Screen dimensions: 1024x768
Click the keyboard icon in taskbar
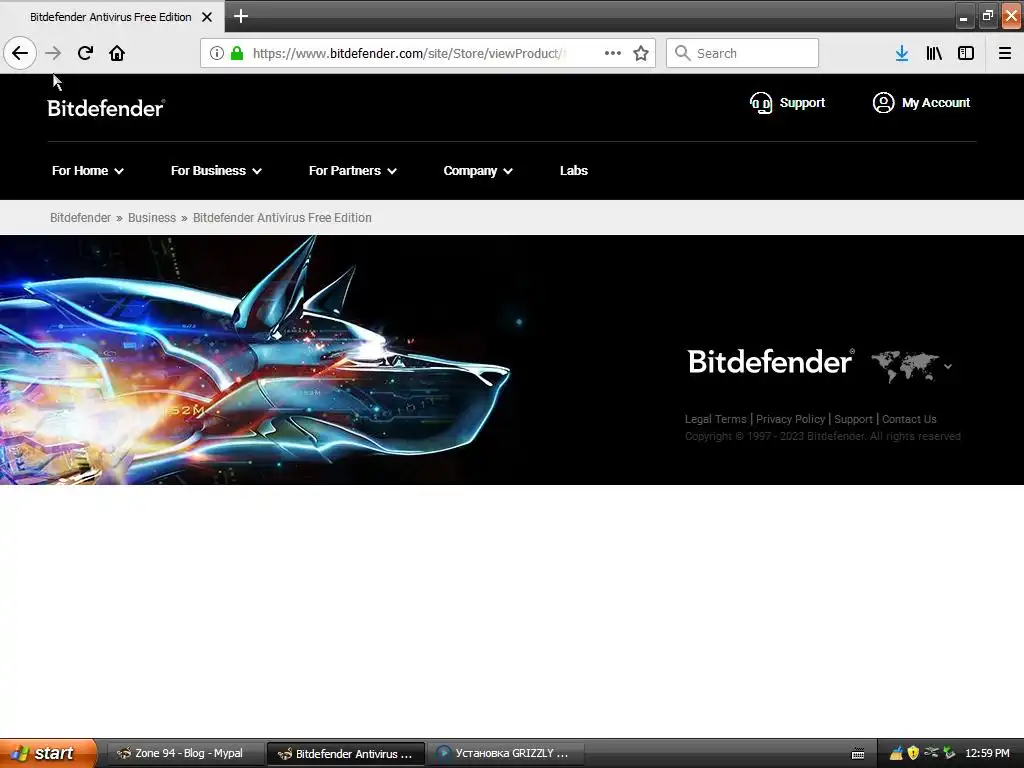pyautogui.click(x=858, y=754)
